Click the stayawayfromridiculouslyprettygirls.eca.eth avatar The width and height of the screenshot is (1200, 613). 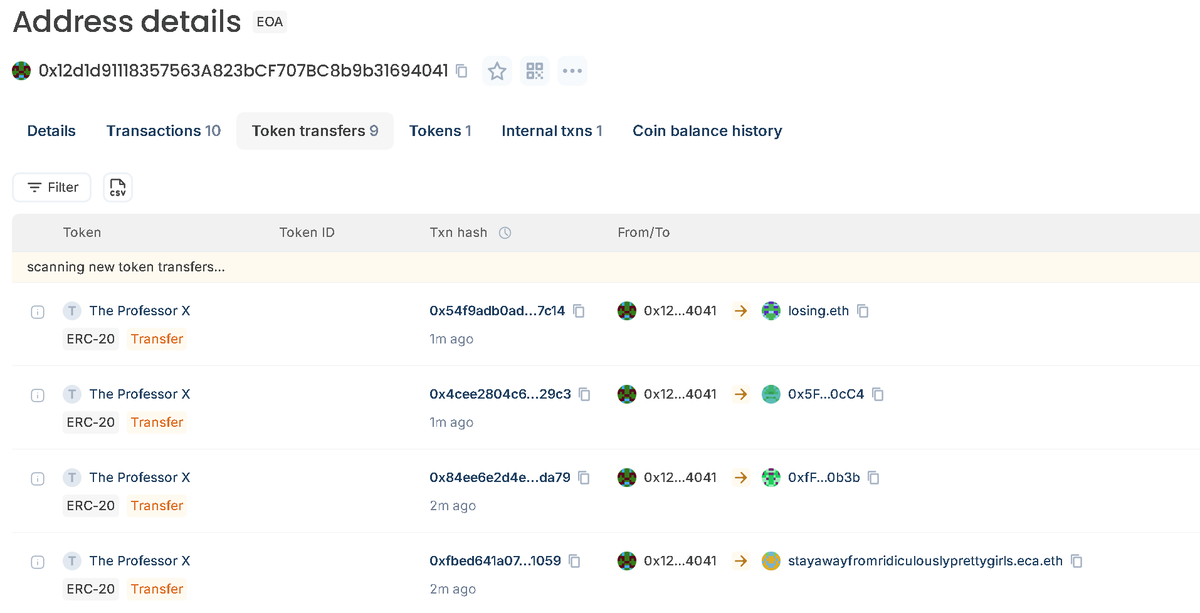pos(771,561)
